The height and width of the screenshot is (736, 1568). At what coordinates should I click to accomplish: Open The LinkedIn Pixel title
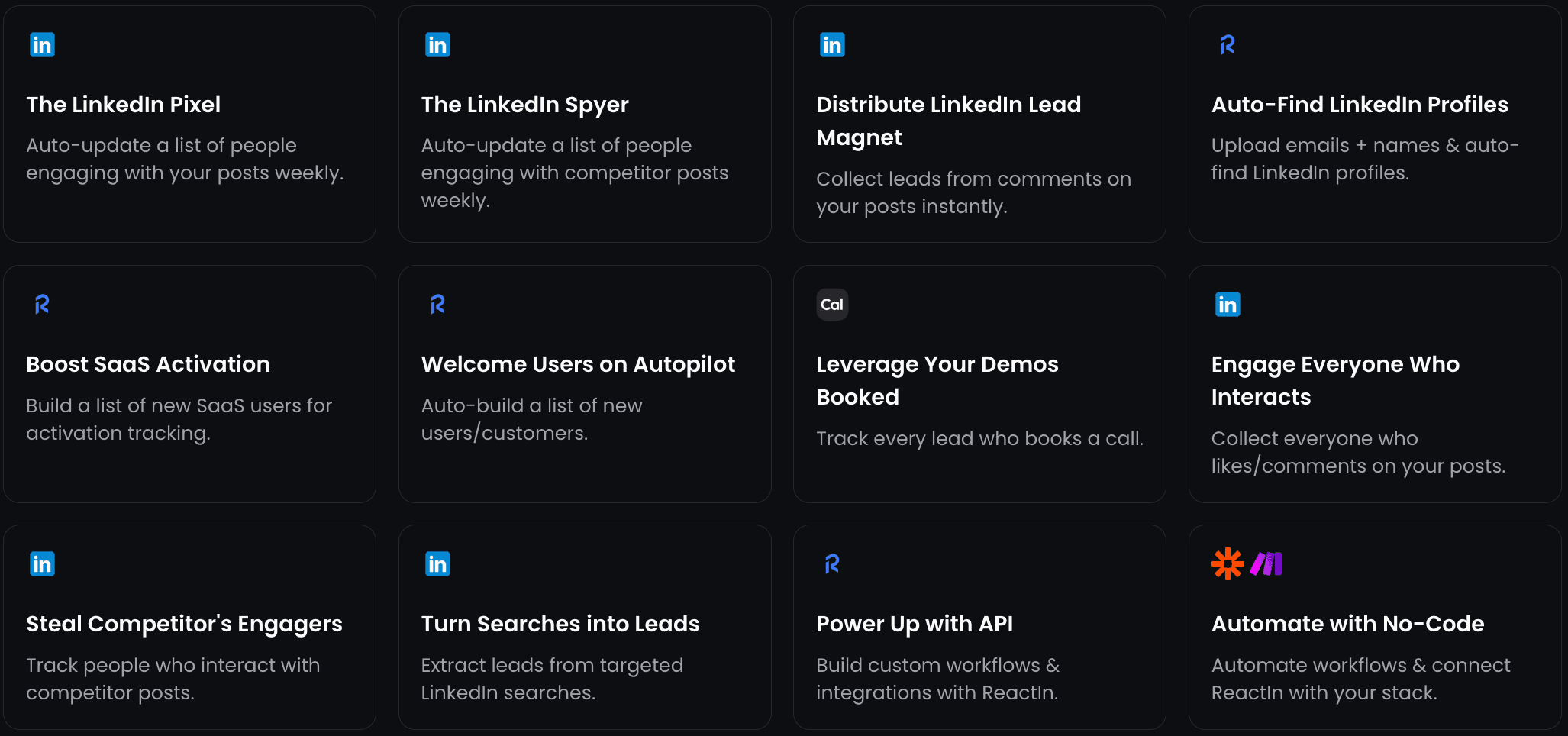pos(123,105)
